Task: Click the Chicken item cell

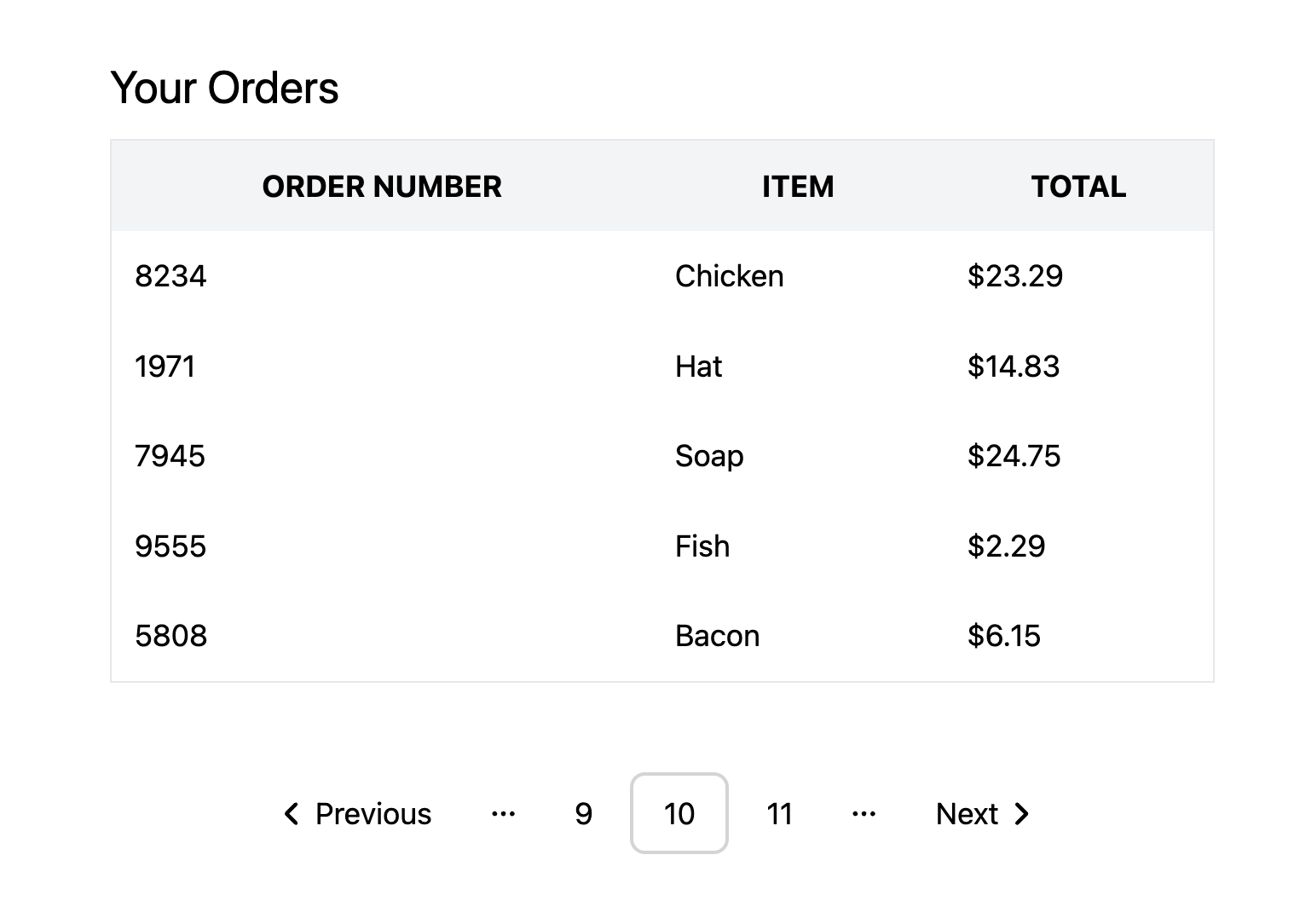Action: pos(729,276)
